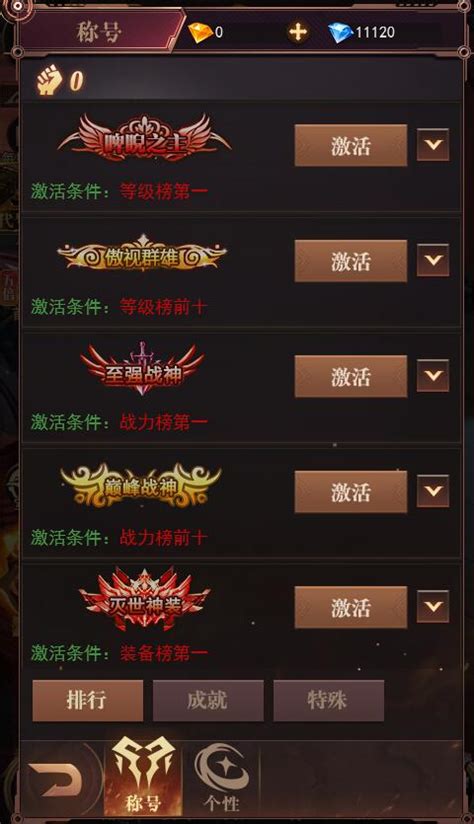Activate the 傲视群雄 title with 激活
The height and width of the screenshot is (824, 474).
351,261
